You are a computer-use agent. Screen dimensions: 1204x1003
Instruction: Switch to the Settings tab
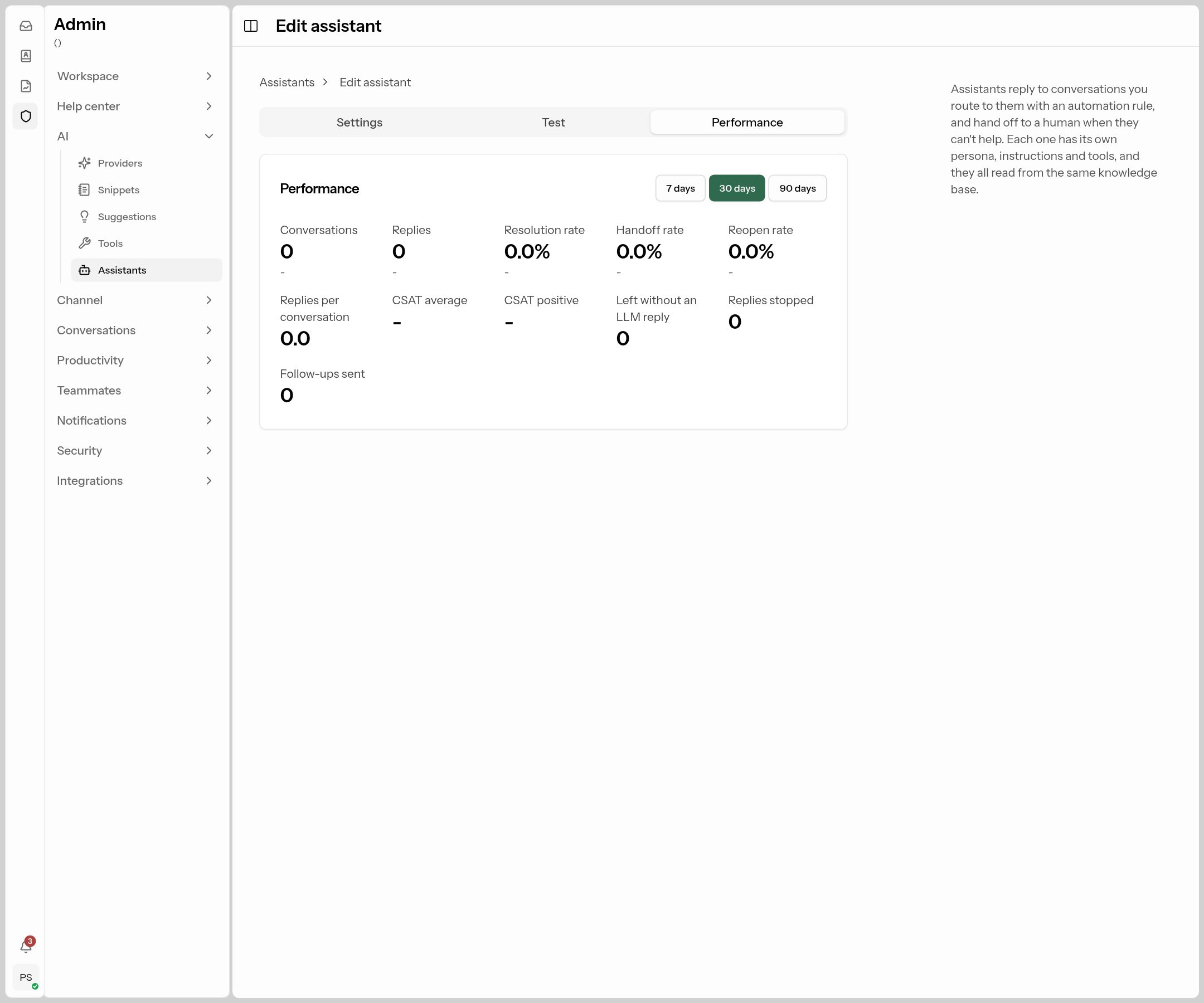360,122
